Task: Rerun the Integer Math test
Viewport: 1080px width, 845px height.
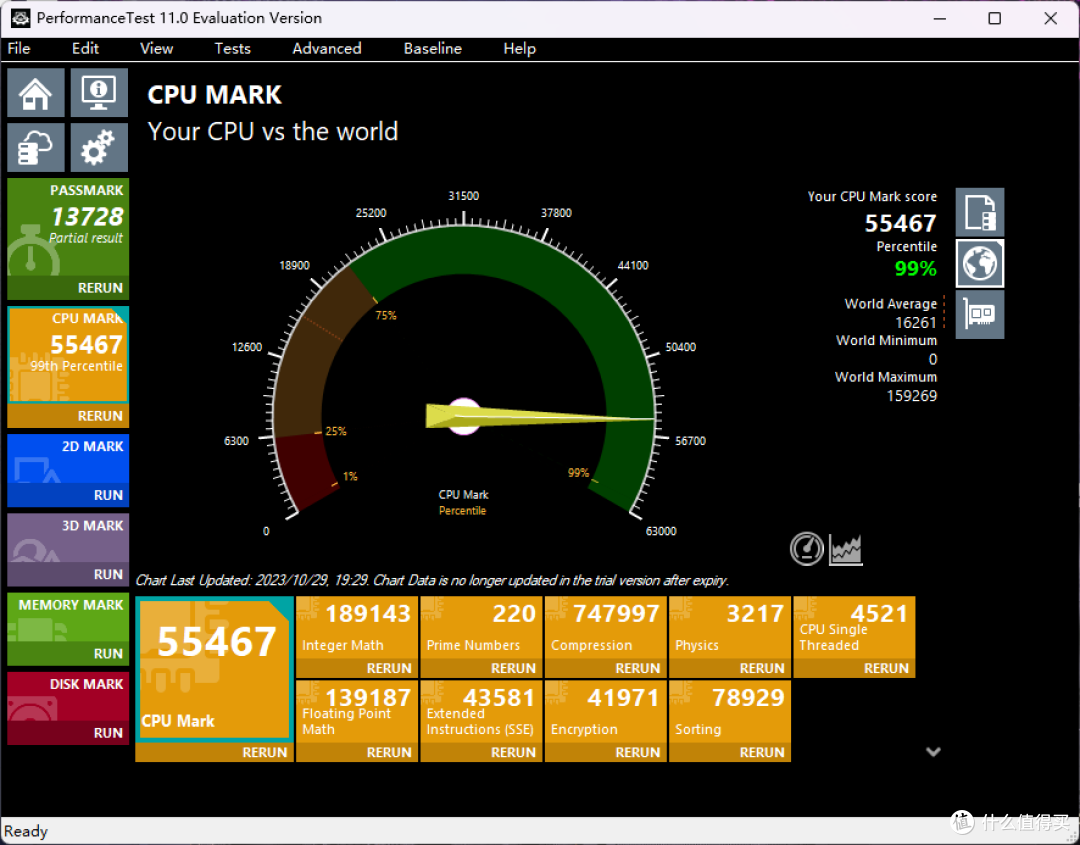Action: point(357,668)
